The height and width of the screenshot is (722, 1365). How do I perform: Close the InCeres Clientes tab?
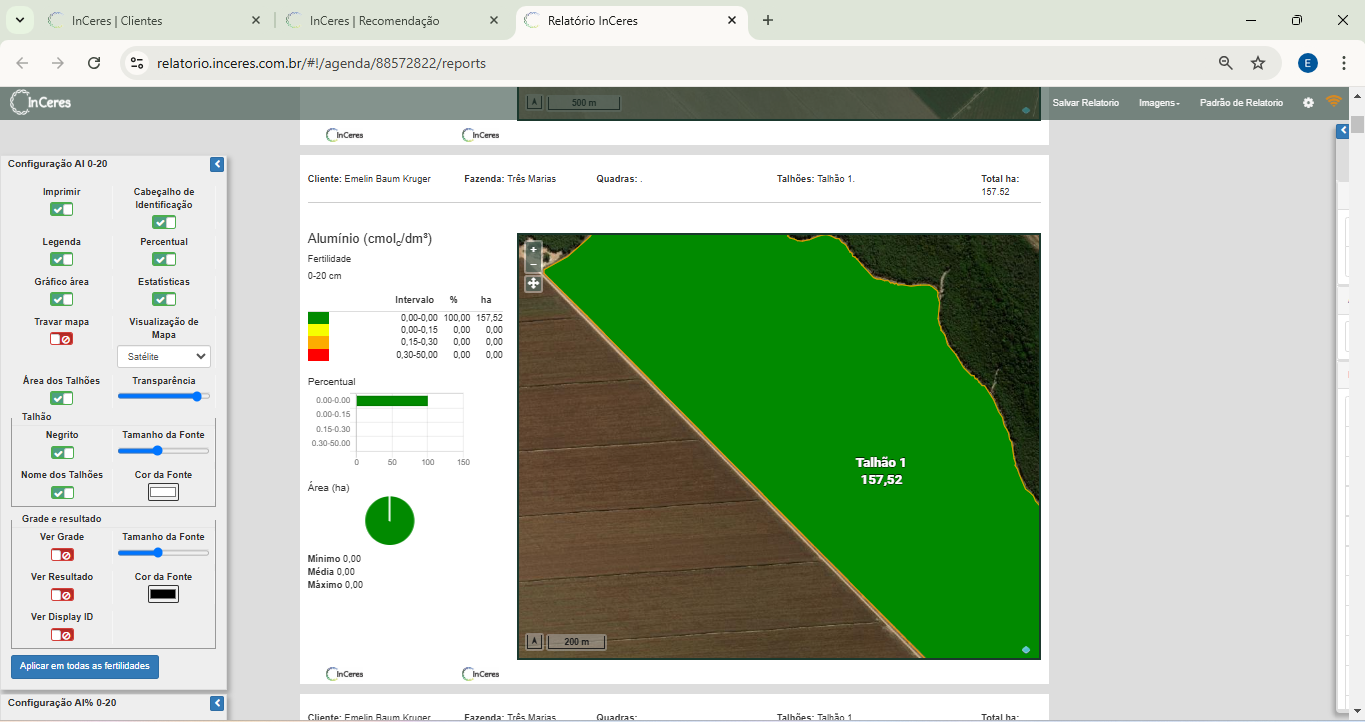pos(257,20)
